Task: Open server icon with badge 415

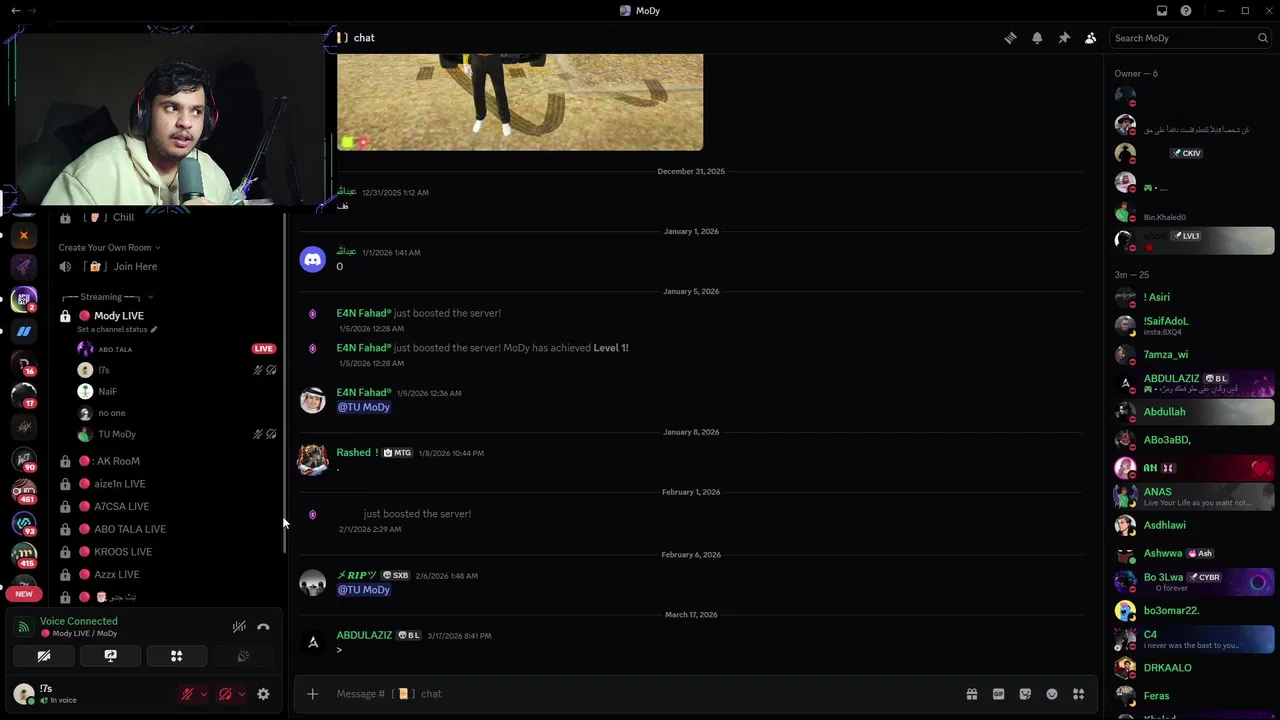Action: pos(24,555)
